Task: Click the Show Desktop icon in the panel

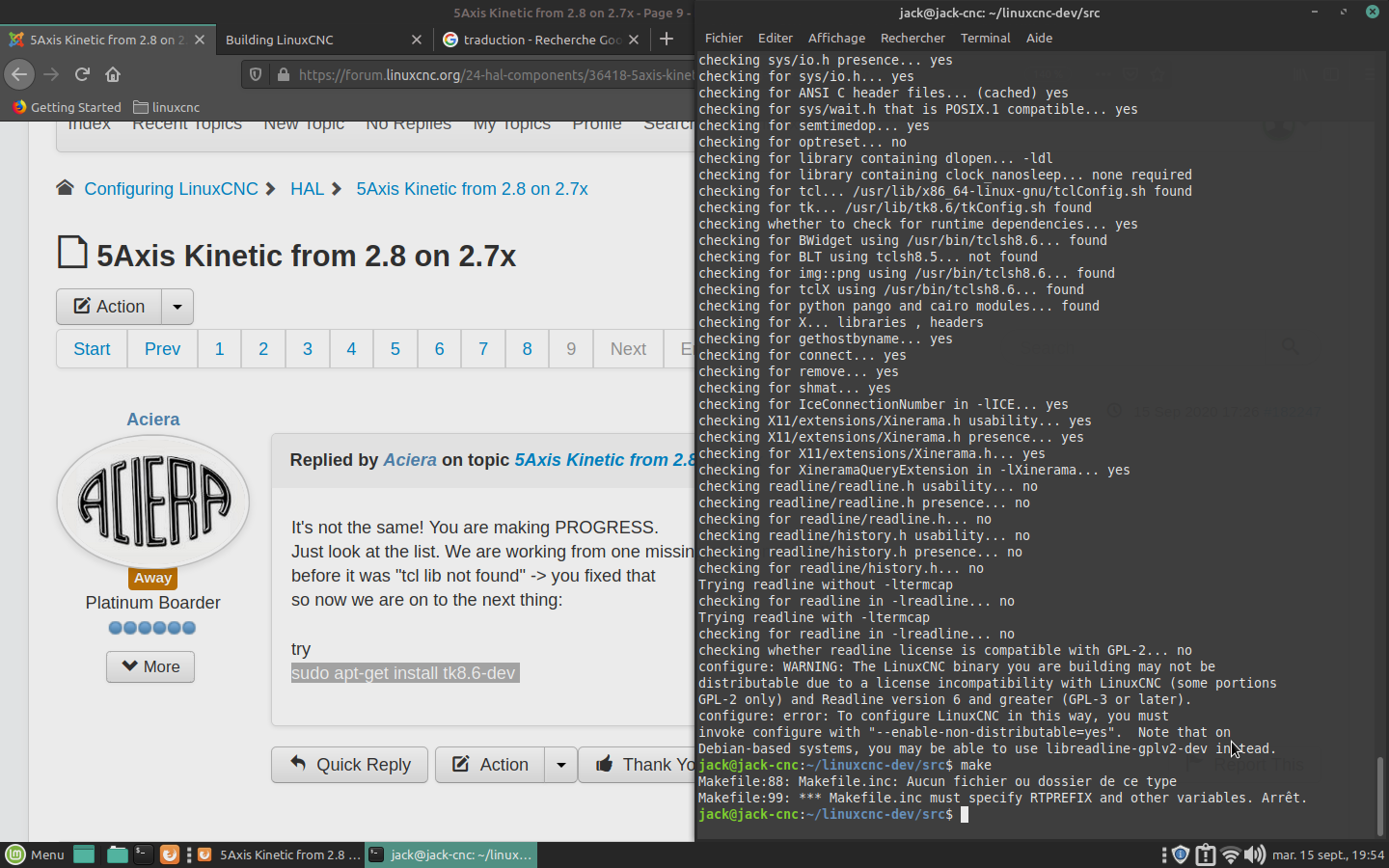Action: click(84, 854)
